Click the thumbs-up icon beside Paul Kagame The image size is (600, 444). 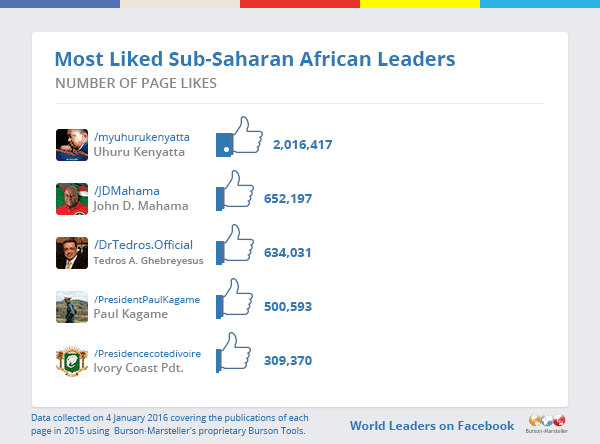pos(235,299)
